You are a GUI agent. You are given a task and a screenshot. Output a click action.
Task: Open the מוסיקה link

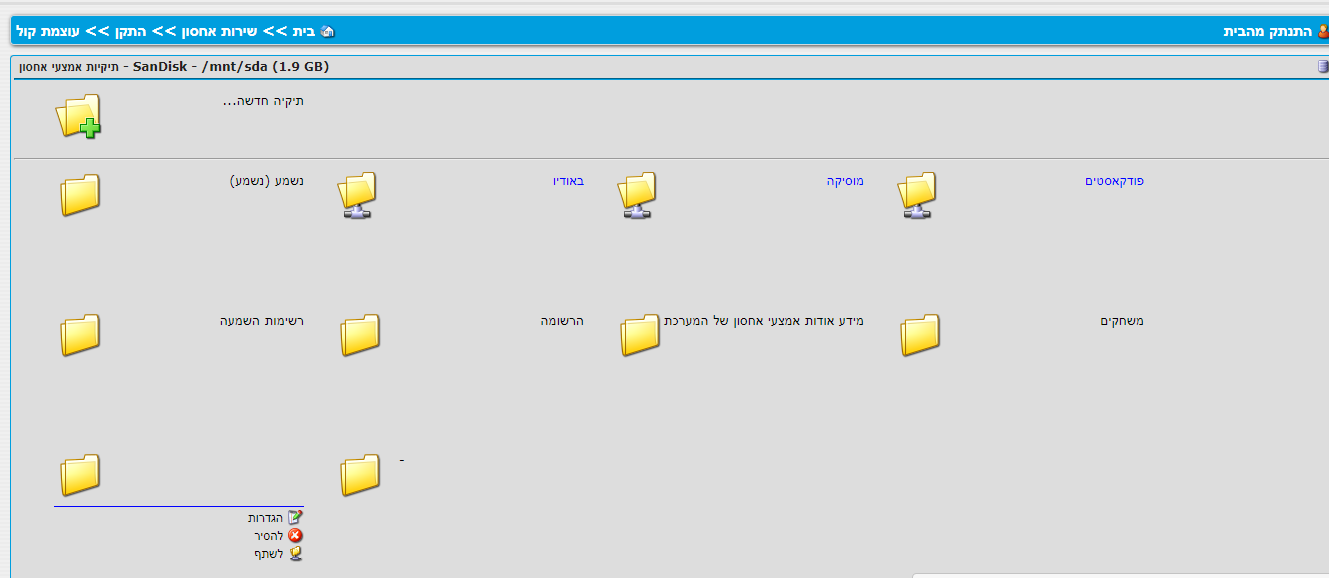[845, 181]
